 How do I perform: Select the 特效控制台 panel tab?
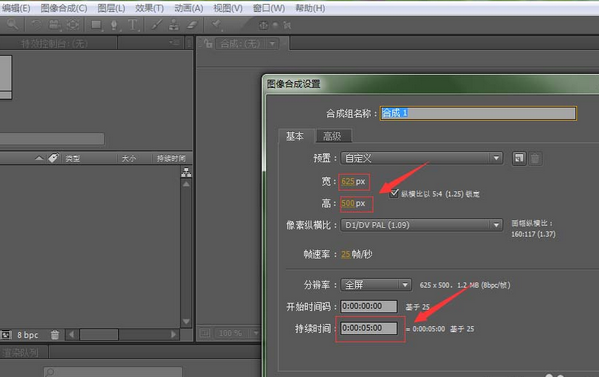point(55,44)
